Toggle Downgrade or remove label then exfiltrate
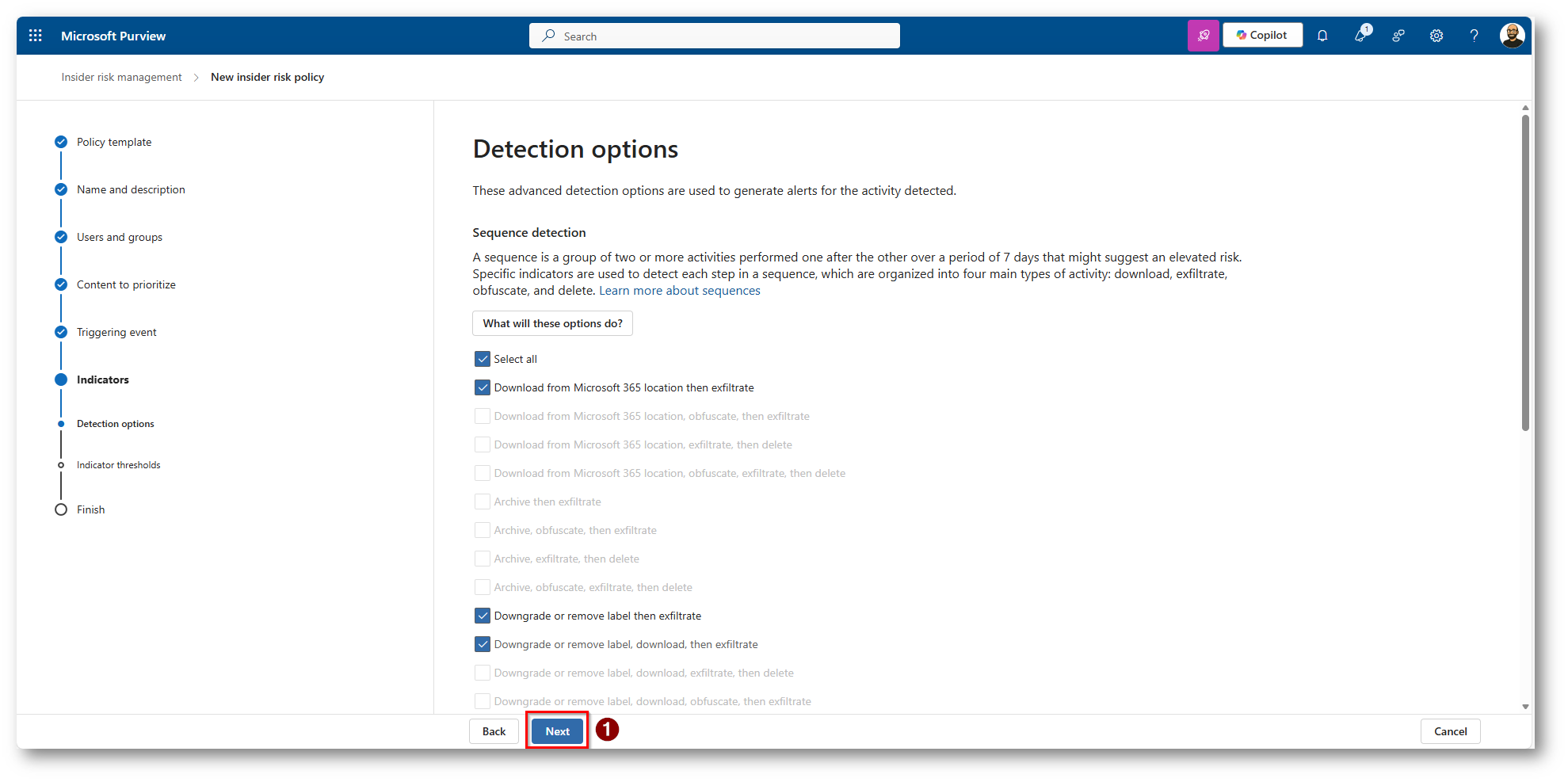Screen dimensions: 1568x782 [483, 616]
